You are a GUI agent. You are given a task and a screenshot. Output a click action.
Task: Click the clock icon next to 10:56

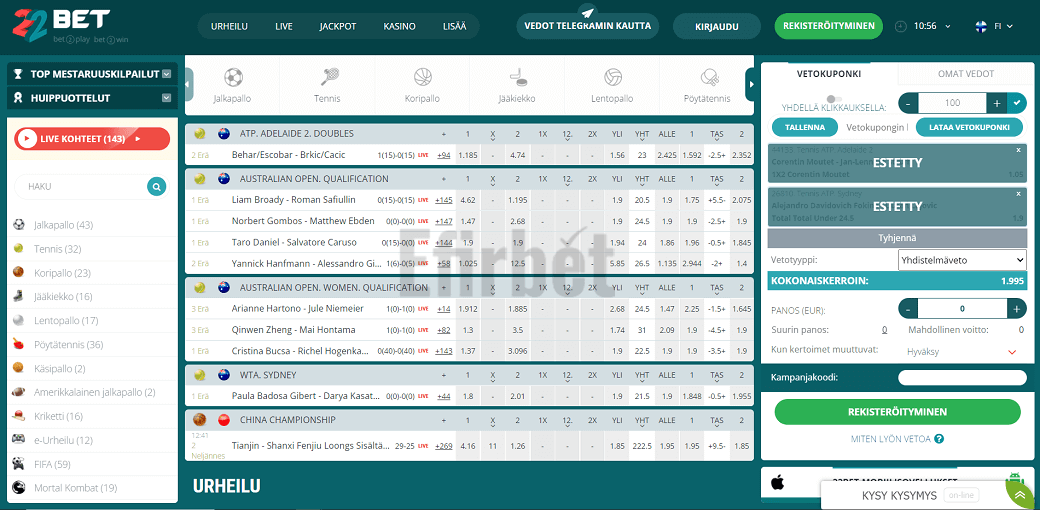[x=900, y=27]
